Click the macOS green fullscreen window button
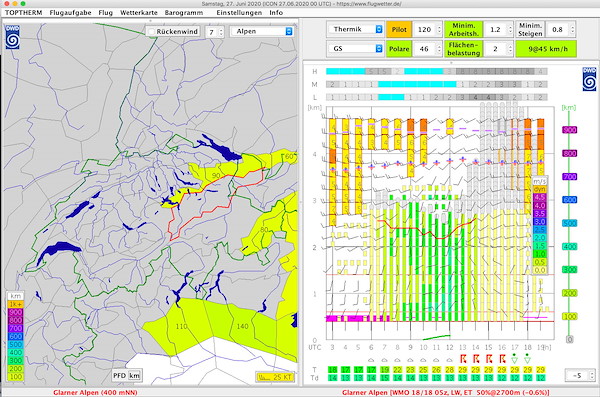The width and height of the screenshot is (600, 397). pyautogui.click(x=23, y=3)
